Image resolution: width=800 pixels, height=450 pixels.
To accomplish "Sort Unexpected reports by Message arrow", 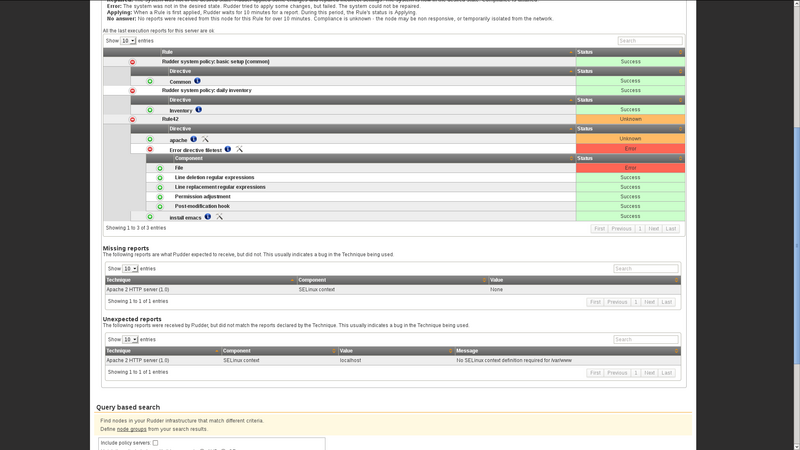I will 677,351.
